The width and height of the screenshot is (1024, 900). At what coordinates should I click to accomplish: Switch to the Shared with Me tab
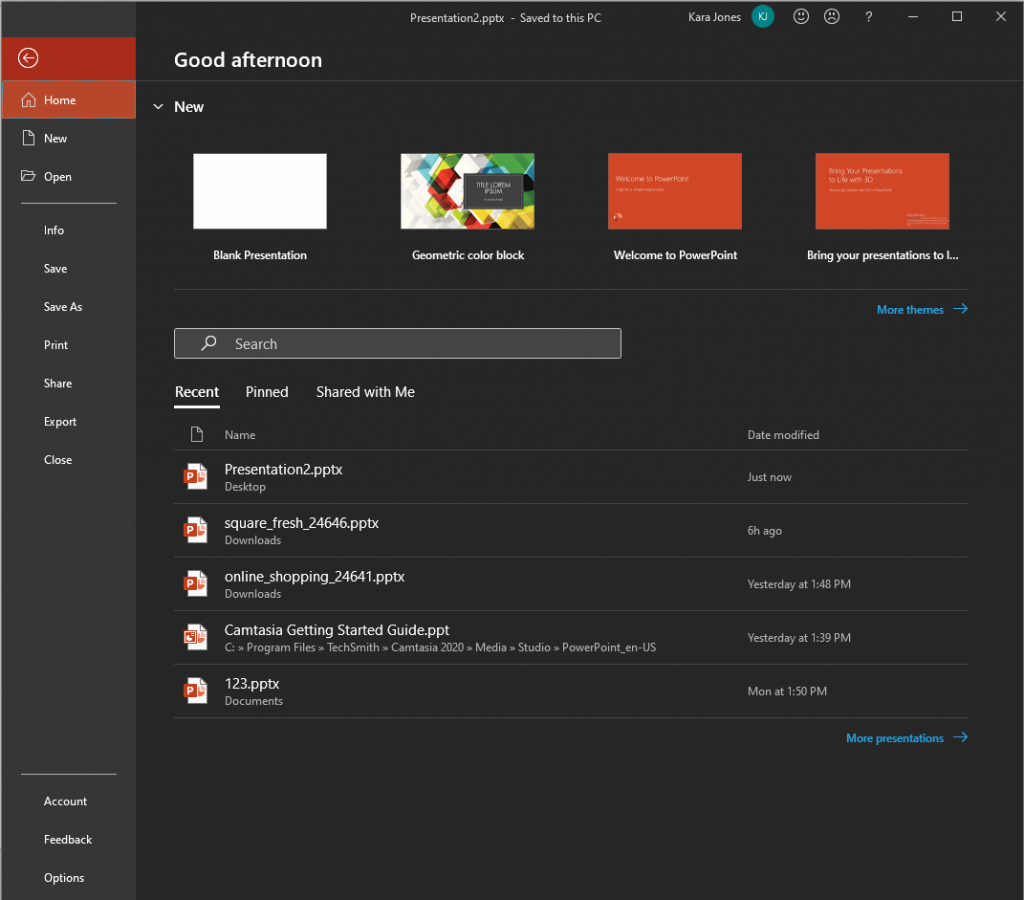[x=365, y=392]
